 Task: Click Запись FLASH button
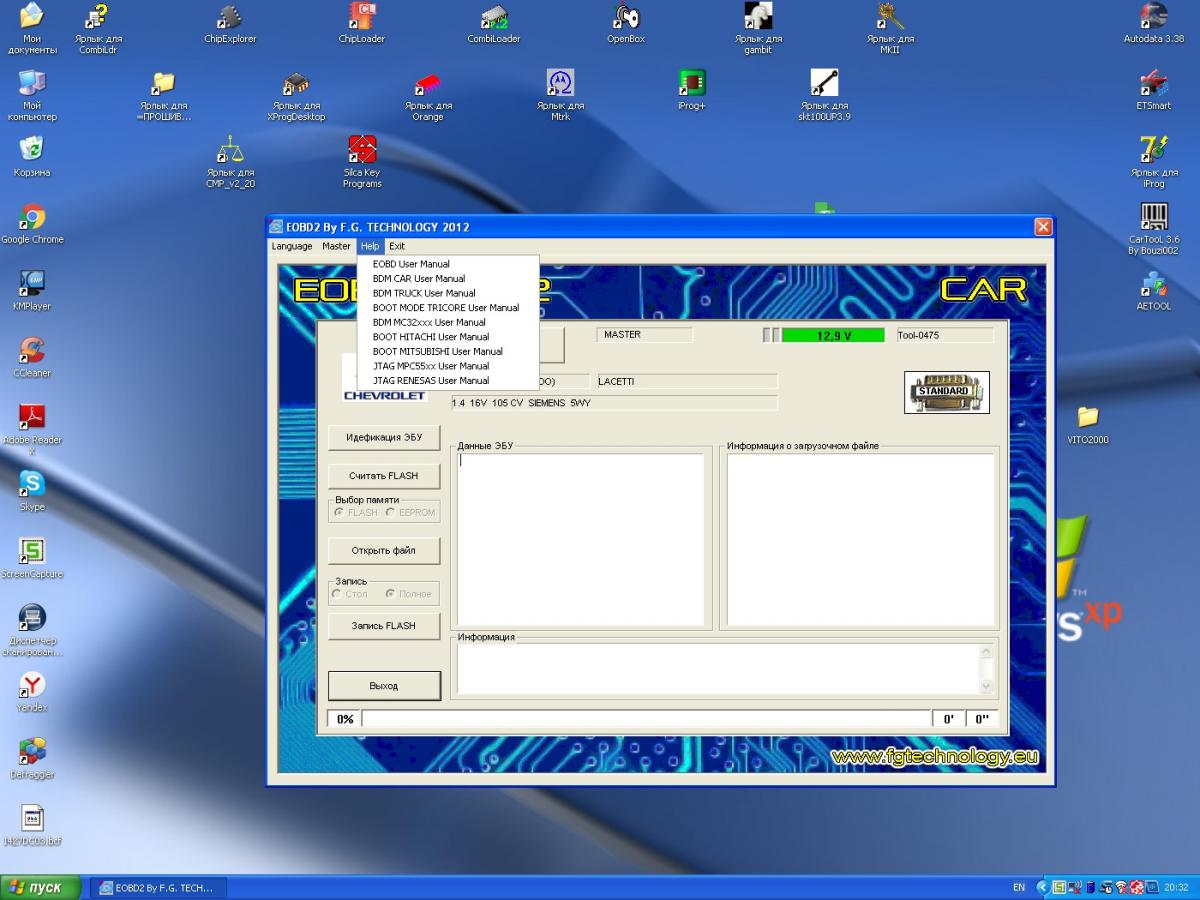384,625
